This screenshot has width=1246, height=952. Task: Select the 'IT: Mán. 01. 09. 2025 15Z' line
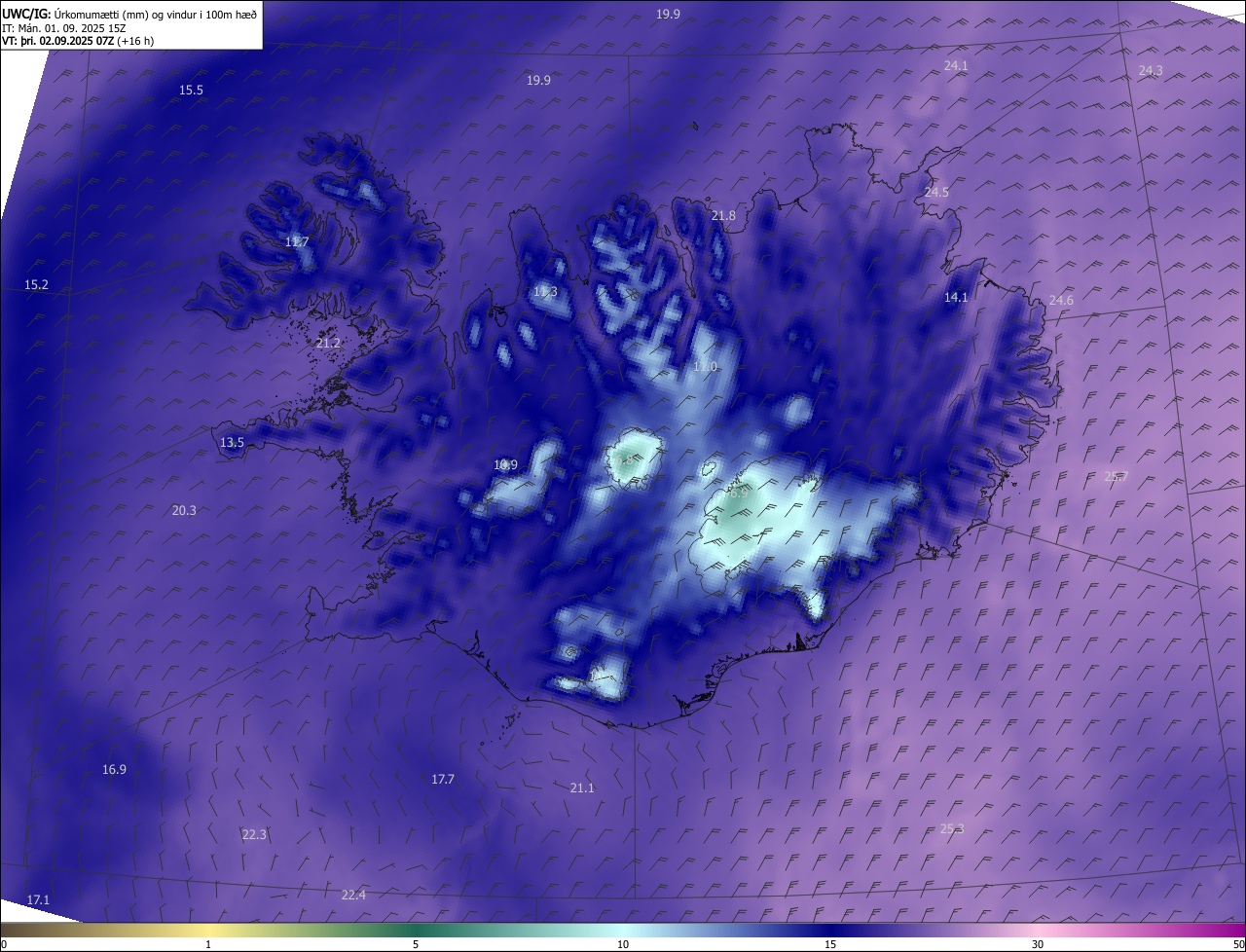(64, 27)
